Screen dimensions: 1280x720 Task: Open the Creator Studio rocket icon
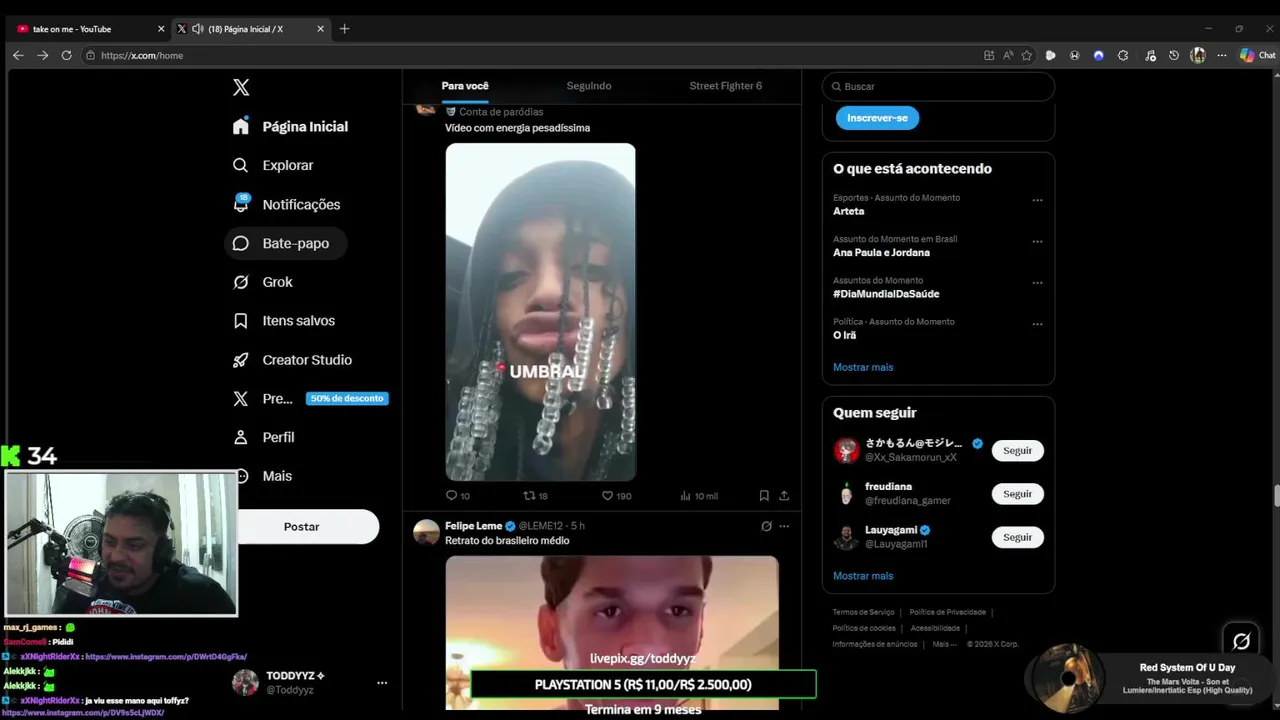pos(241,360)
